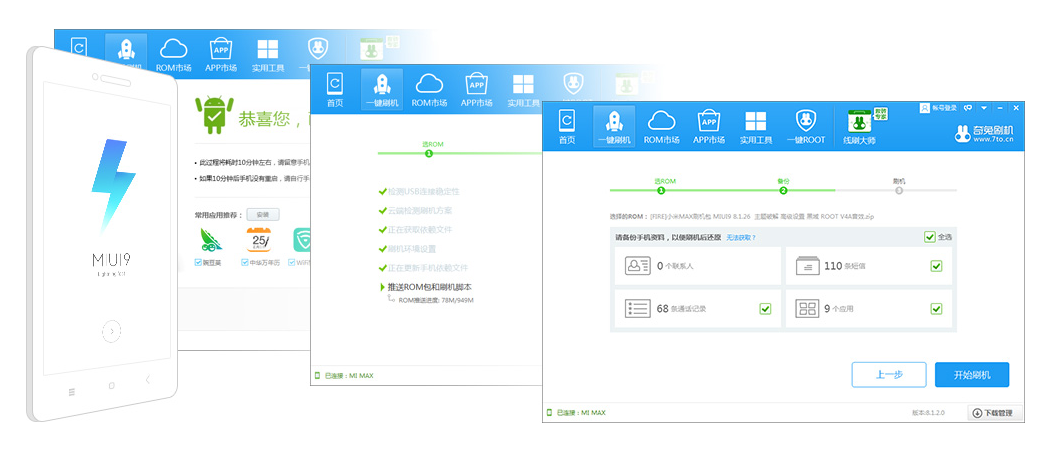Open 实用工具 grid in middle window
1044x462 pixels.
tap(523, 90)
